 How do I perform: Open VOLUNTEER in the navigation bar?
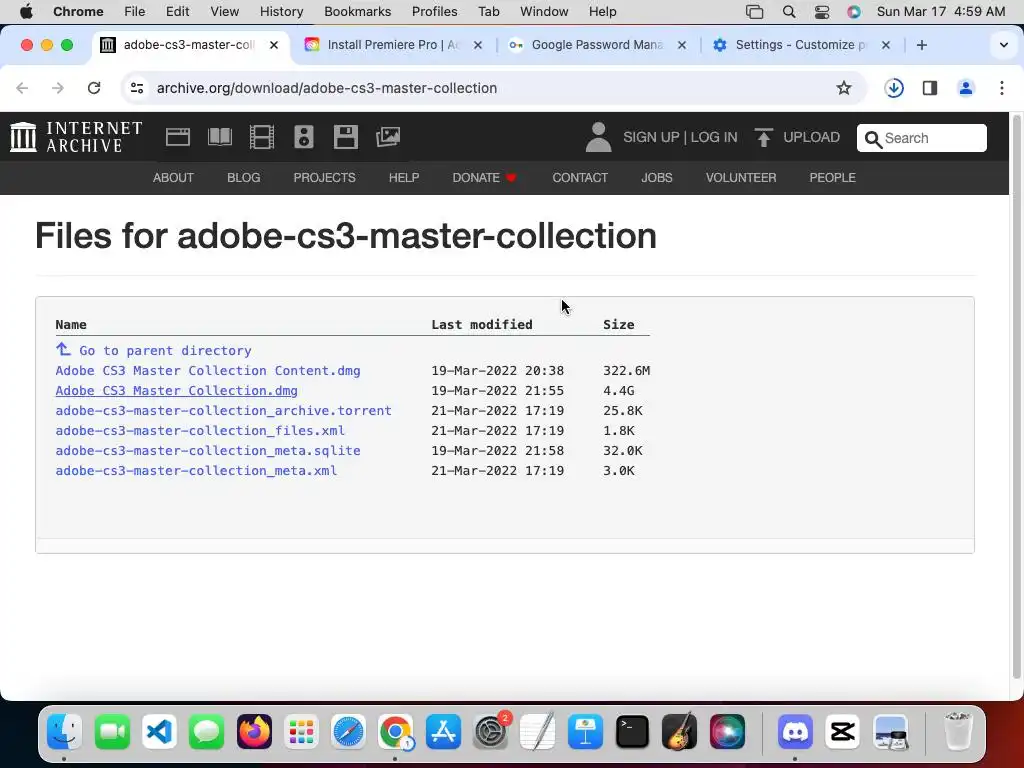click(741, 178)
